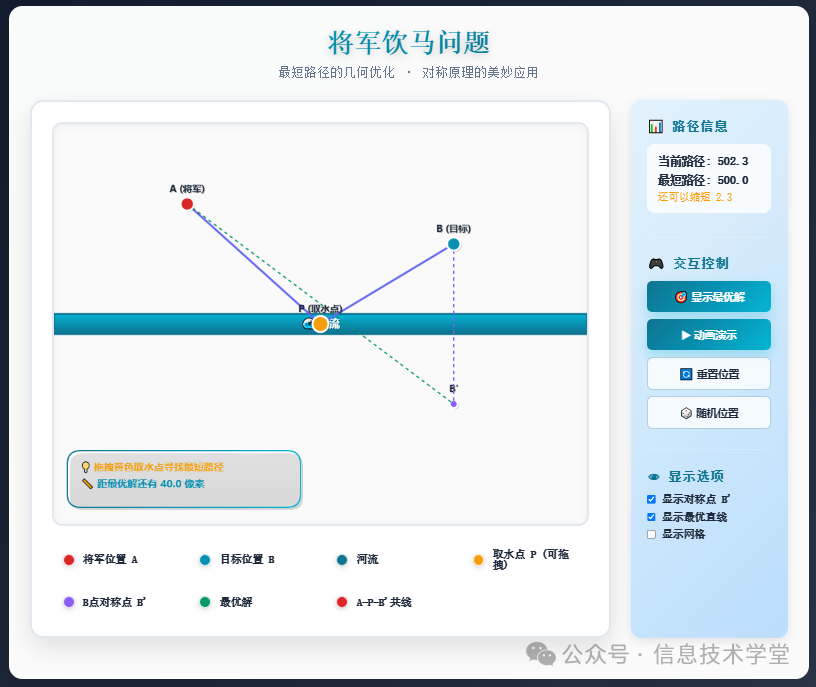Click the dice icon inside 随机位置 button
Viewport: 816px width, 687px height.
pos(684,413)
